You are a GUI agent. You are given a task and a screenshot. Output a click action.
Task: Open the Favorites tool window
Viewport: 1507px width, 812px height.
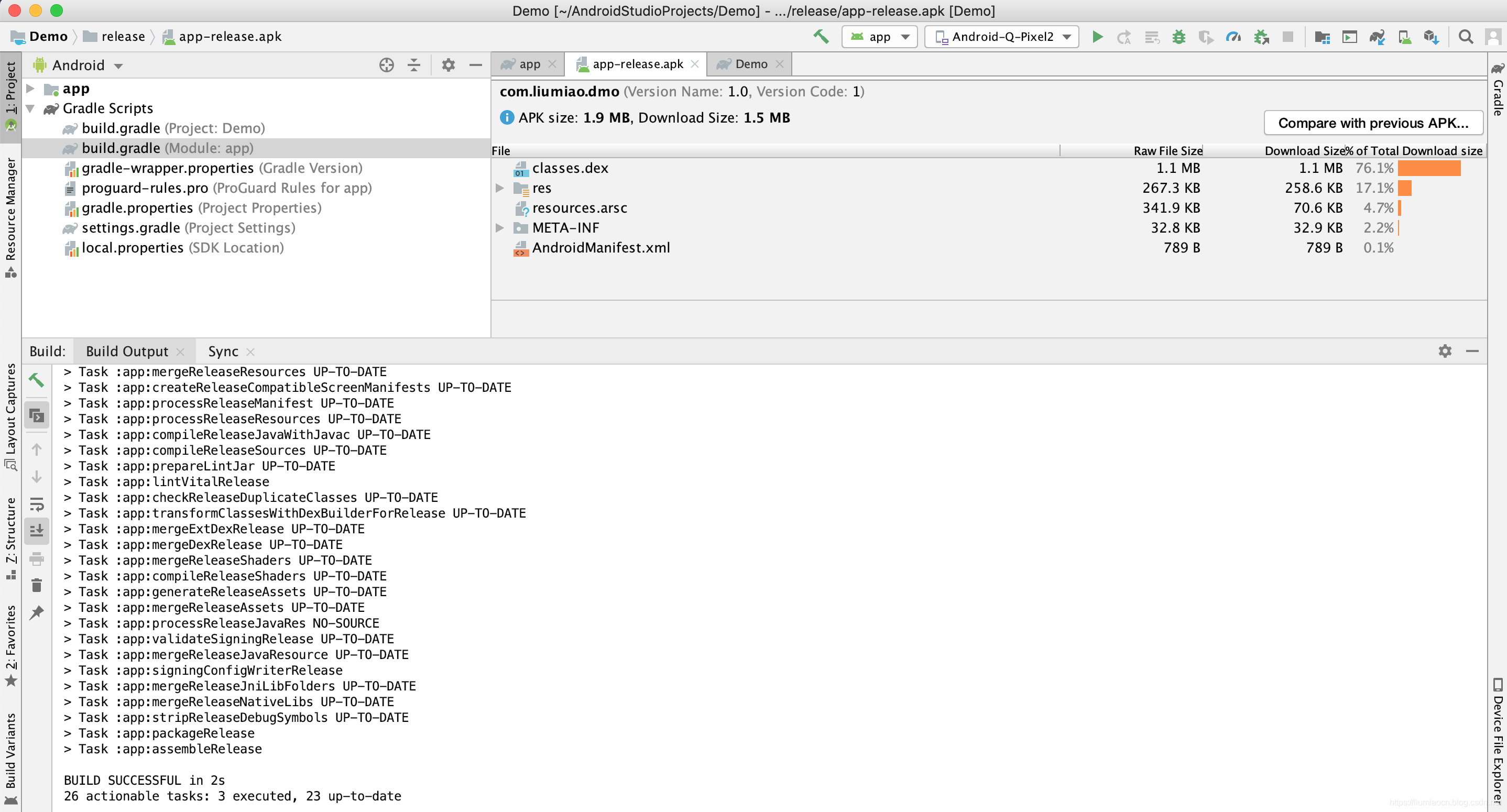(10, 646)
